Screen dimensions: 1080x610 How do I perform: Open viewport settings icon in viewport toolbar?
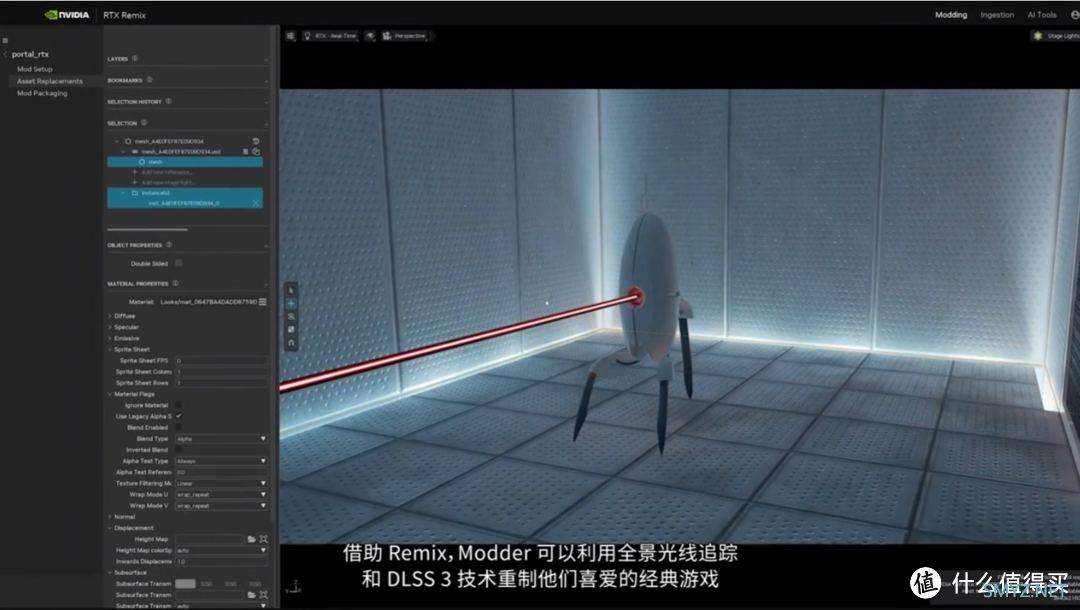coord(290,36)
